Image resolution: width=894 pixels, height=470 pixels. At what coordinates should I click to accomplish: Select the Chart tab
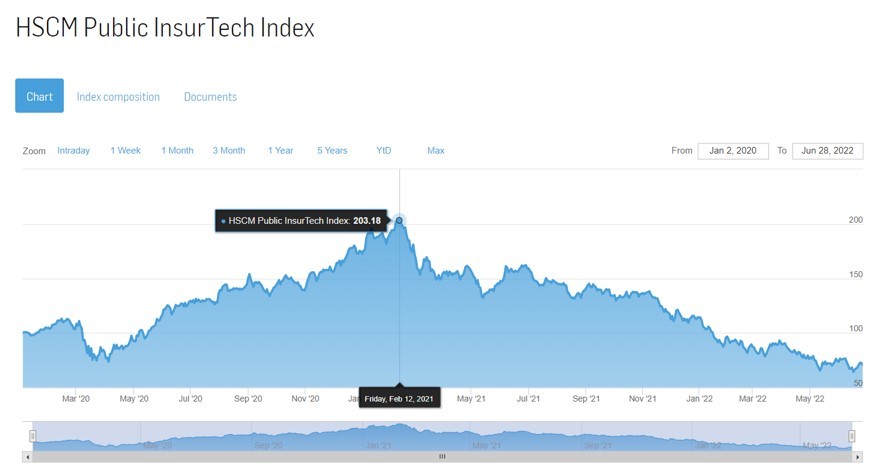point(39,97)
